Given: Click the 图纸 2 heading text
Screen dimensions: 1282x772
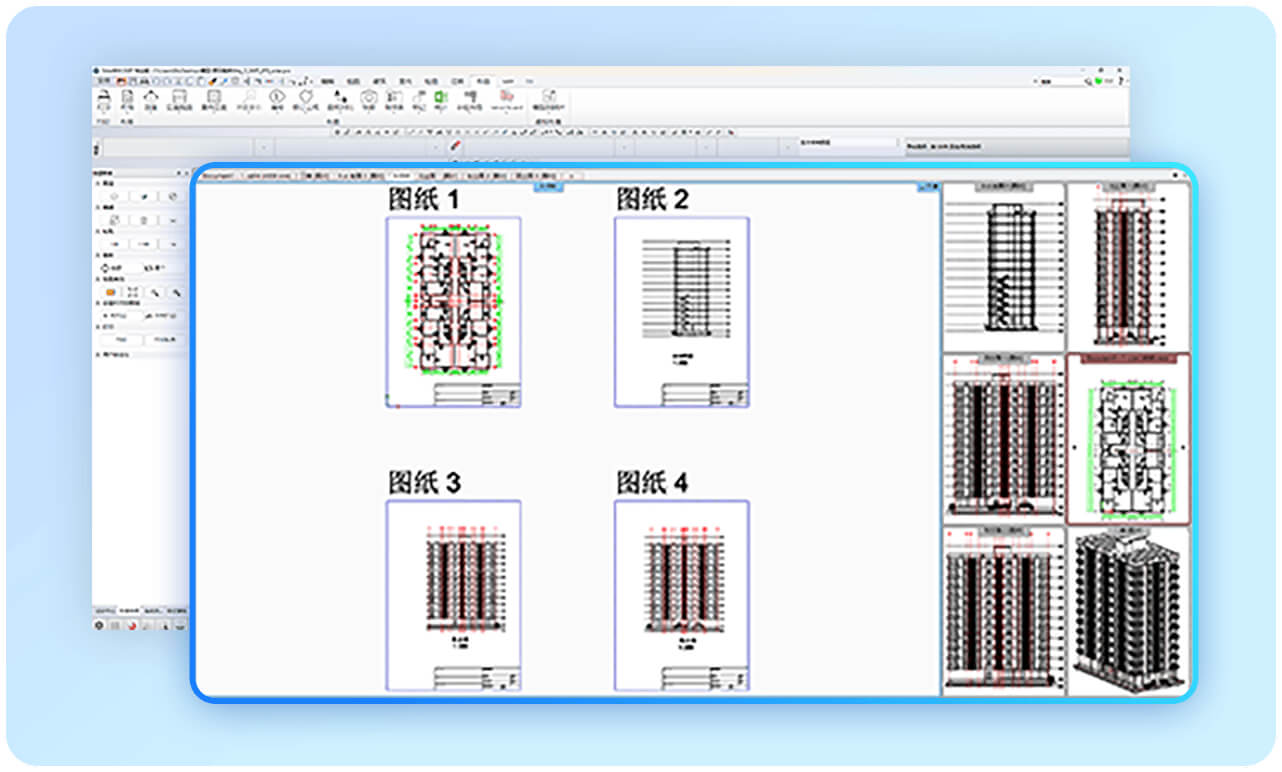Looking at the screenshot, I should 652,199.
